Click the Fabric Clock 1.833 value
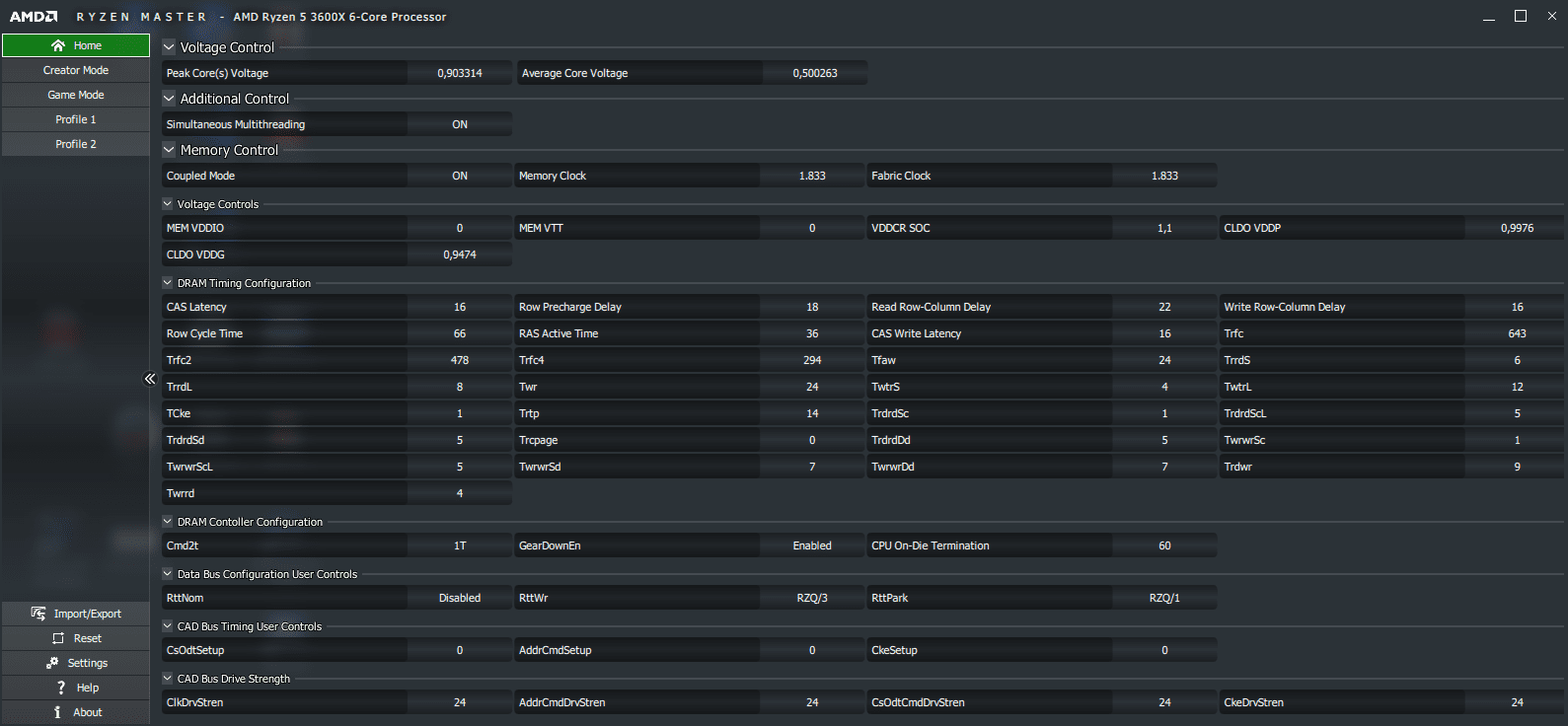 [1164, 176]
